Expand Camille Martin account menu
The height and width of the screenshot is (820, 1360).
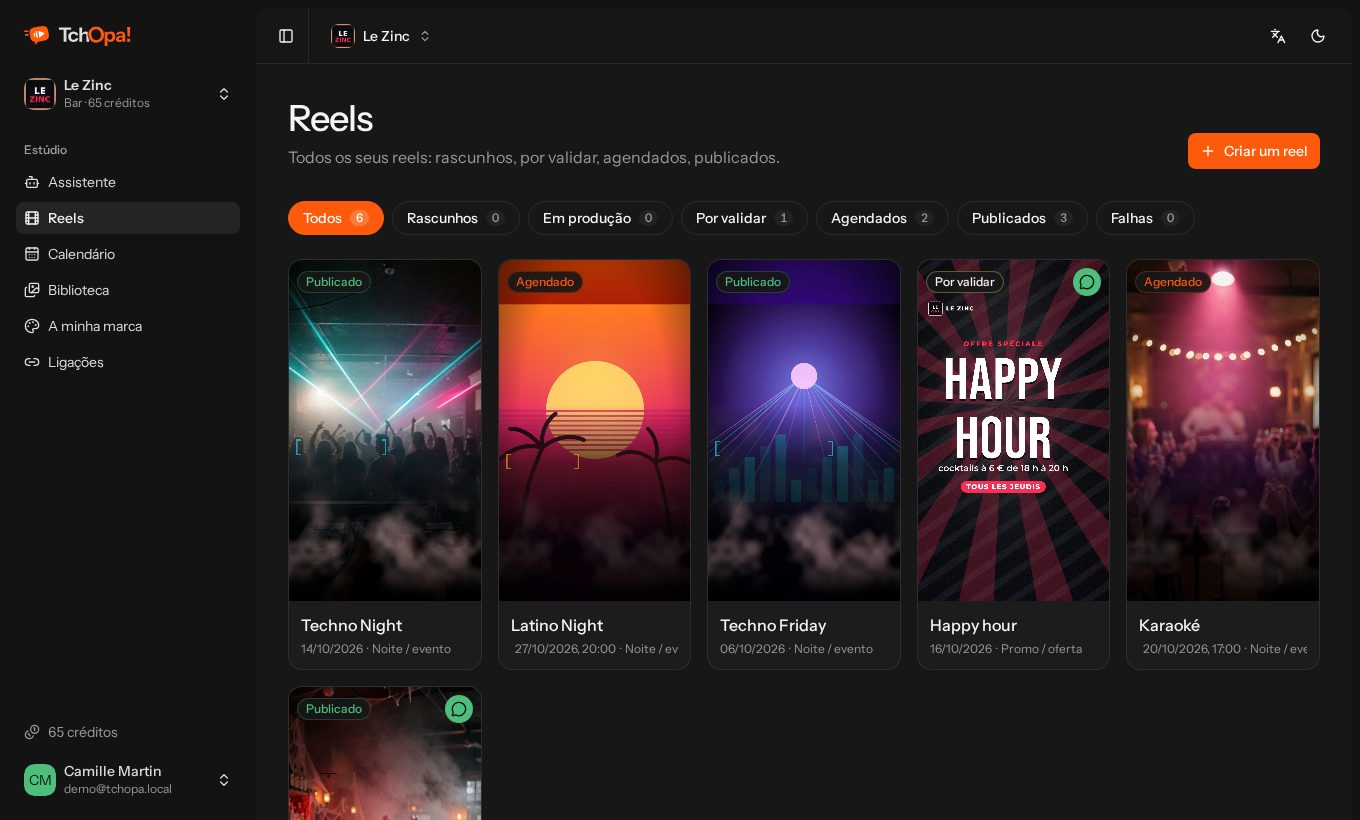(x=128, y=780)
